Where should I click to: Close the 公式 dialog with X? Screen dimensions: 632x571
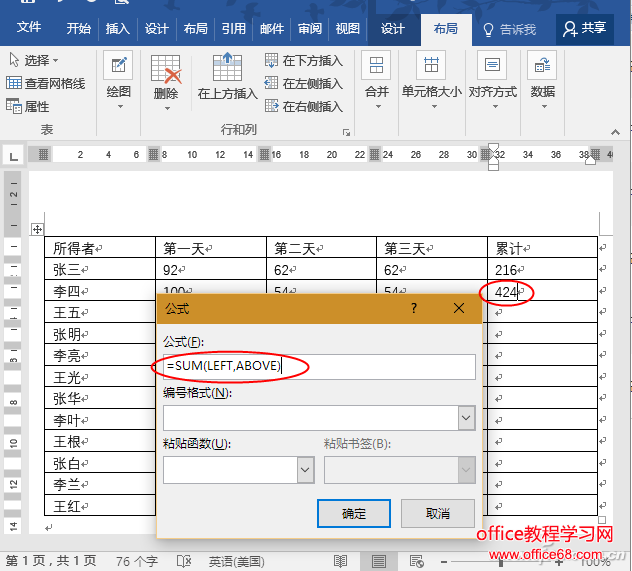click(459, 308)
